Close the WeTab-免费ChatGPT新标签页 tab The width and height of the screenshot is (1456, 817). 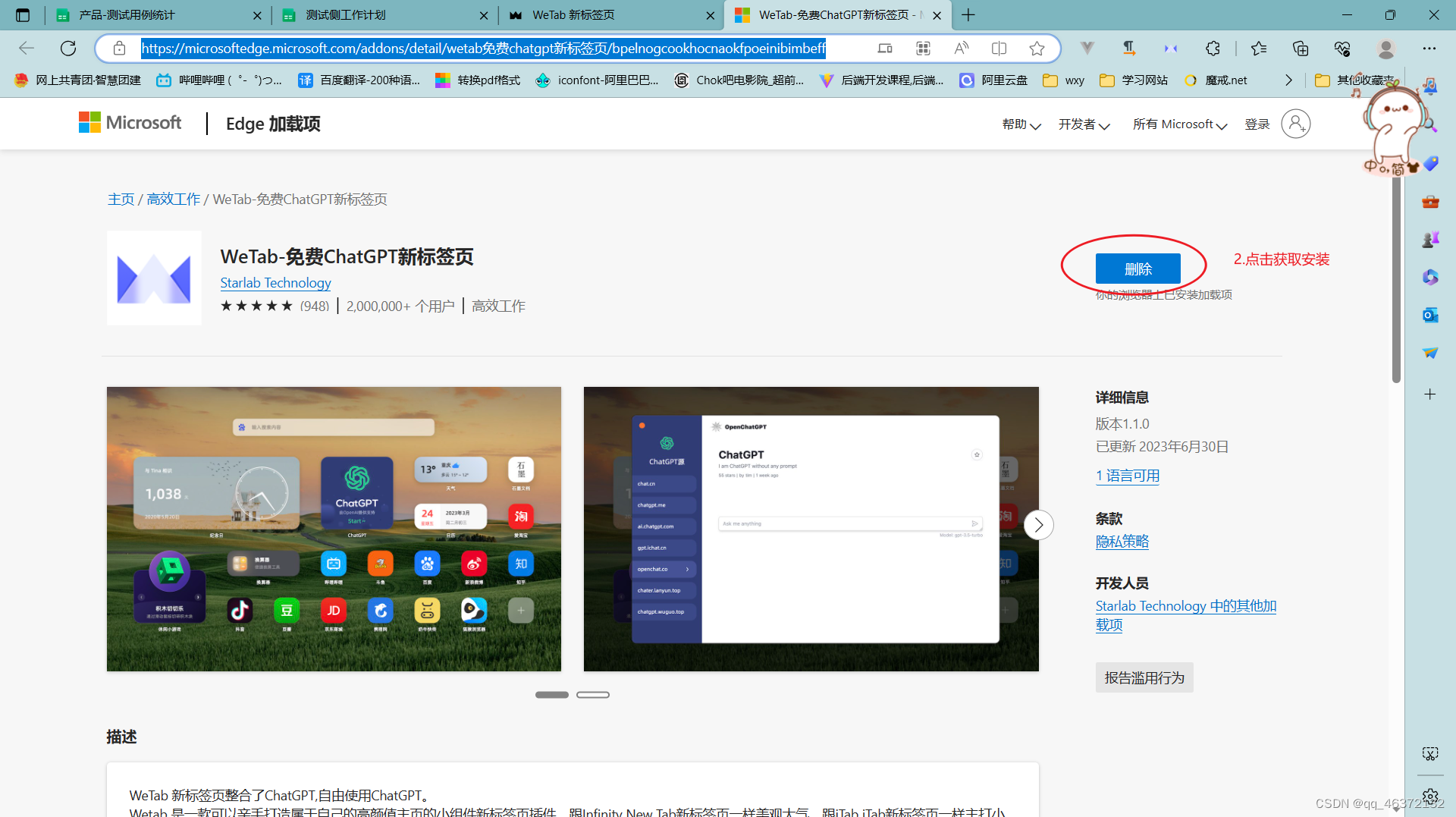(x=937, y=15)
